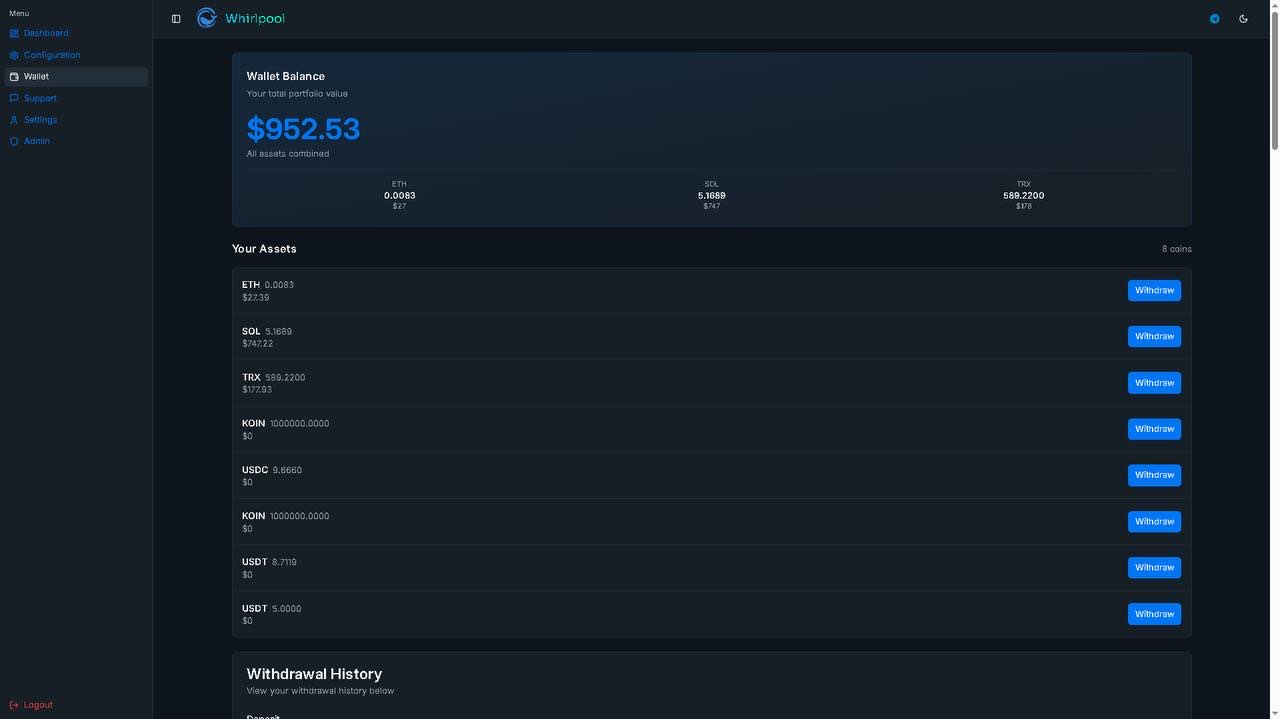The image size is (1280, 719).
Task: Open the Settings menu item
Action: click(x=40, y=120)
